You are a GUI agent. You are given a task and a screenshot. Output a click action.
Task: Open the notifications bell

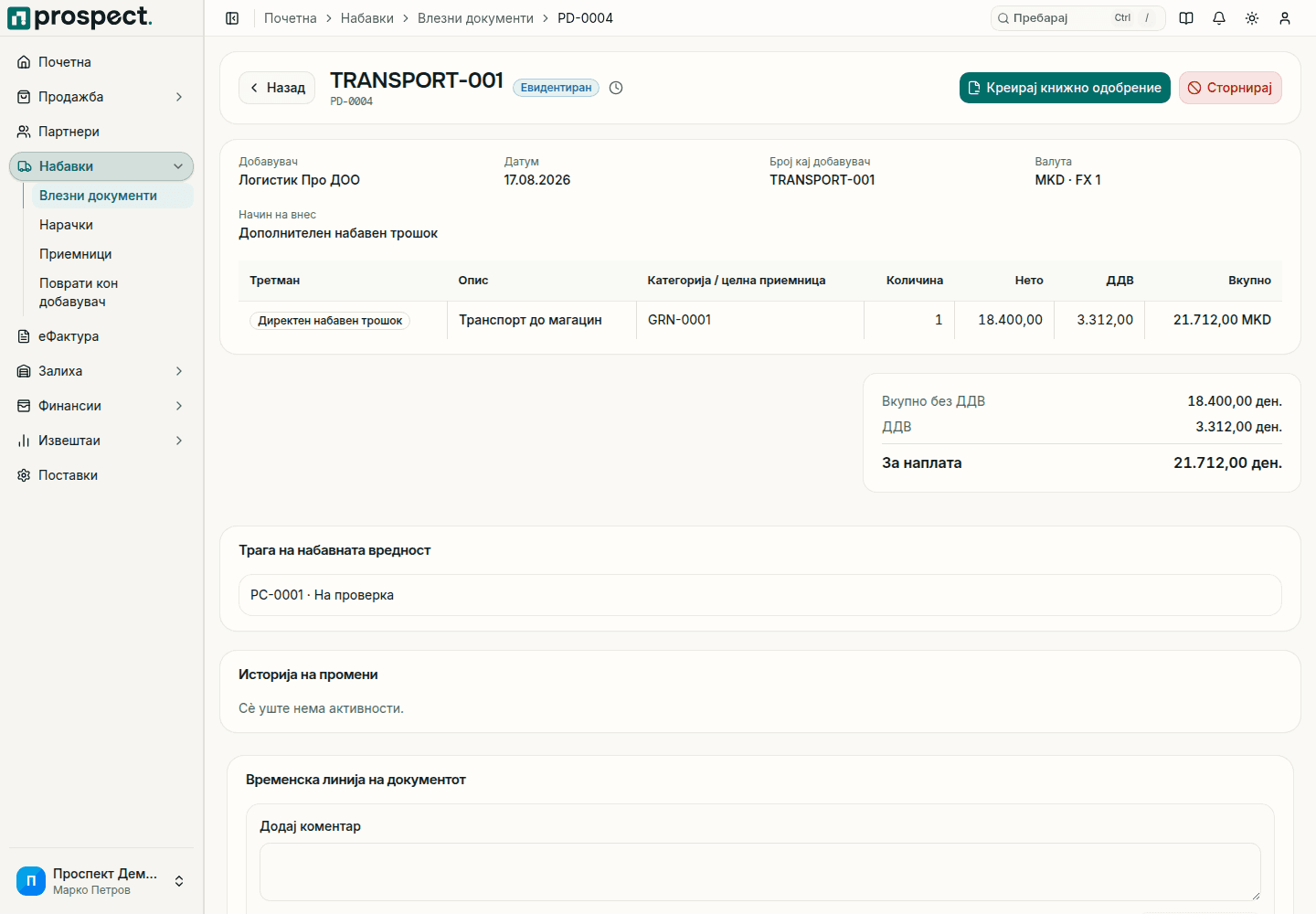click(x=1219, y=18)
